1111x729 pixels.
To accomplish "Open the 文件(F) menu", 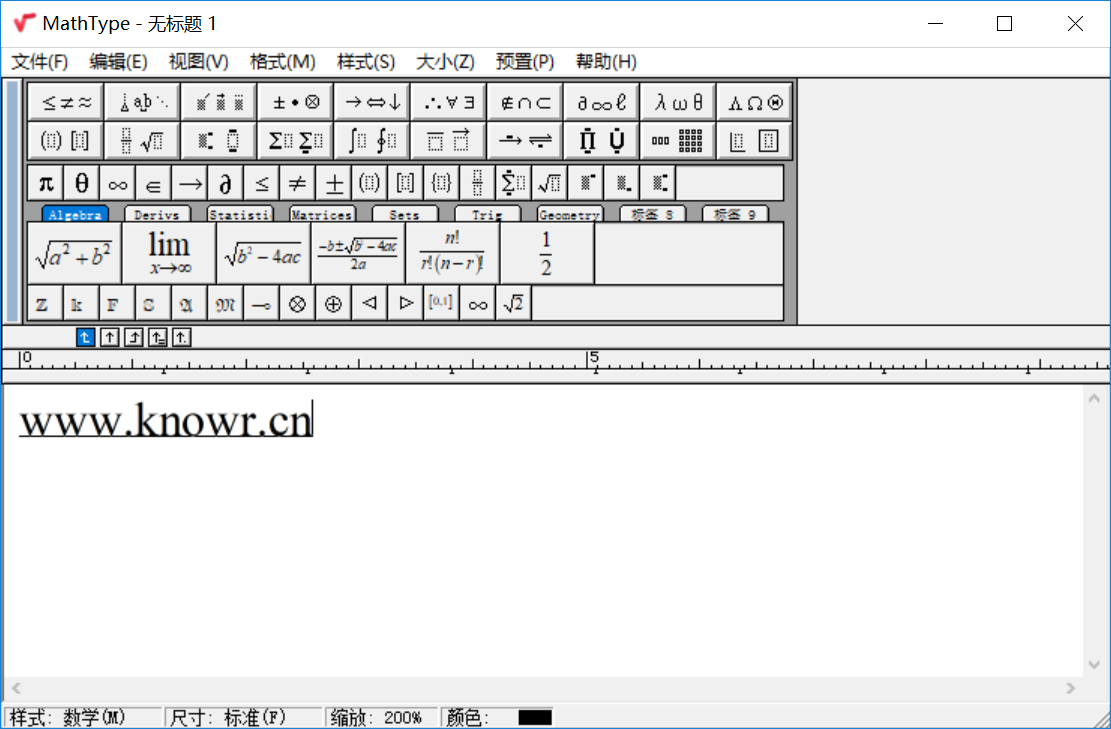I will (40, 62).
